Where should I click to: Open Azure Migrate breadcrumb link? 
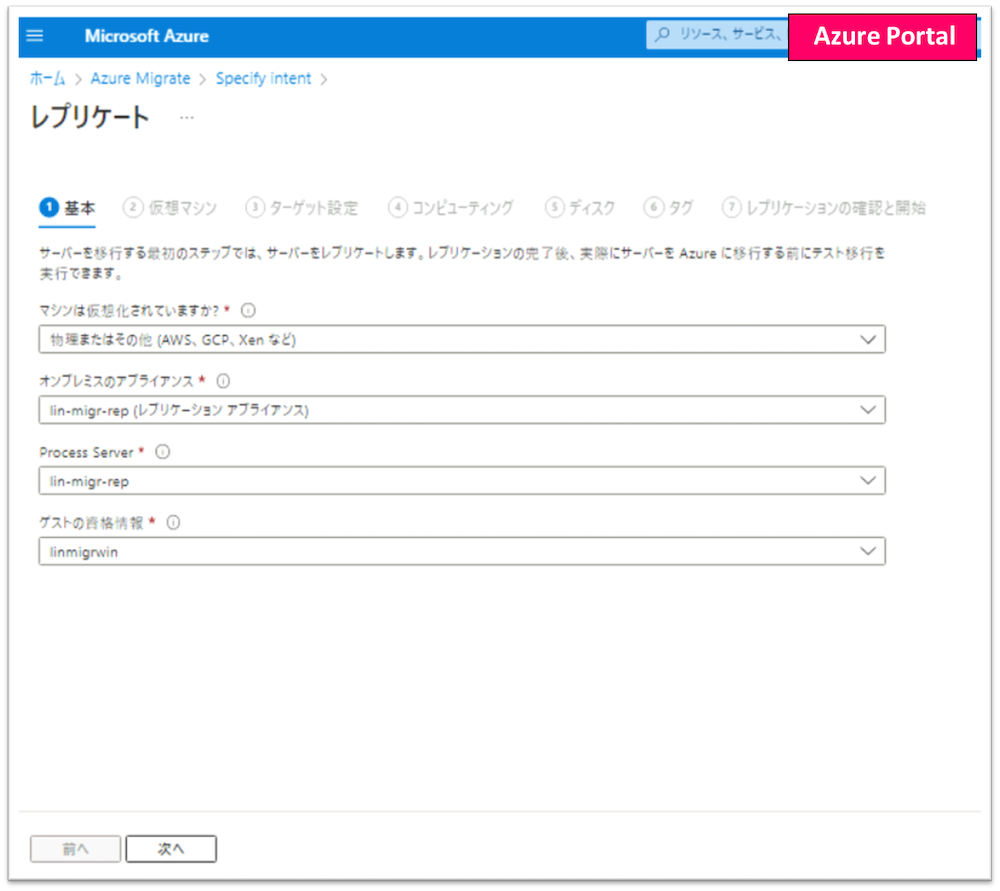point(140,78)
